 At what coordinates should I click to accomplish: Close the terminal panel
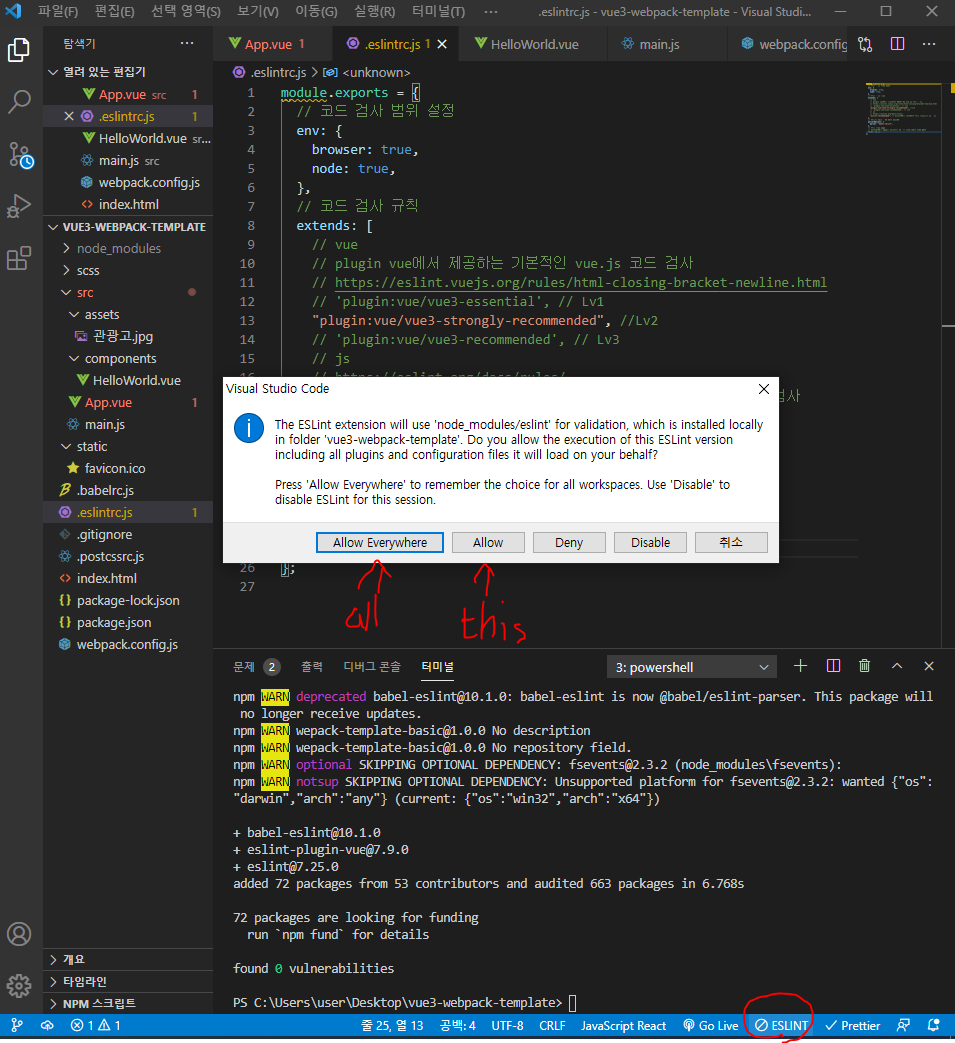929,666
